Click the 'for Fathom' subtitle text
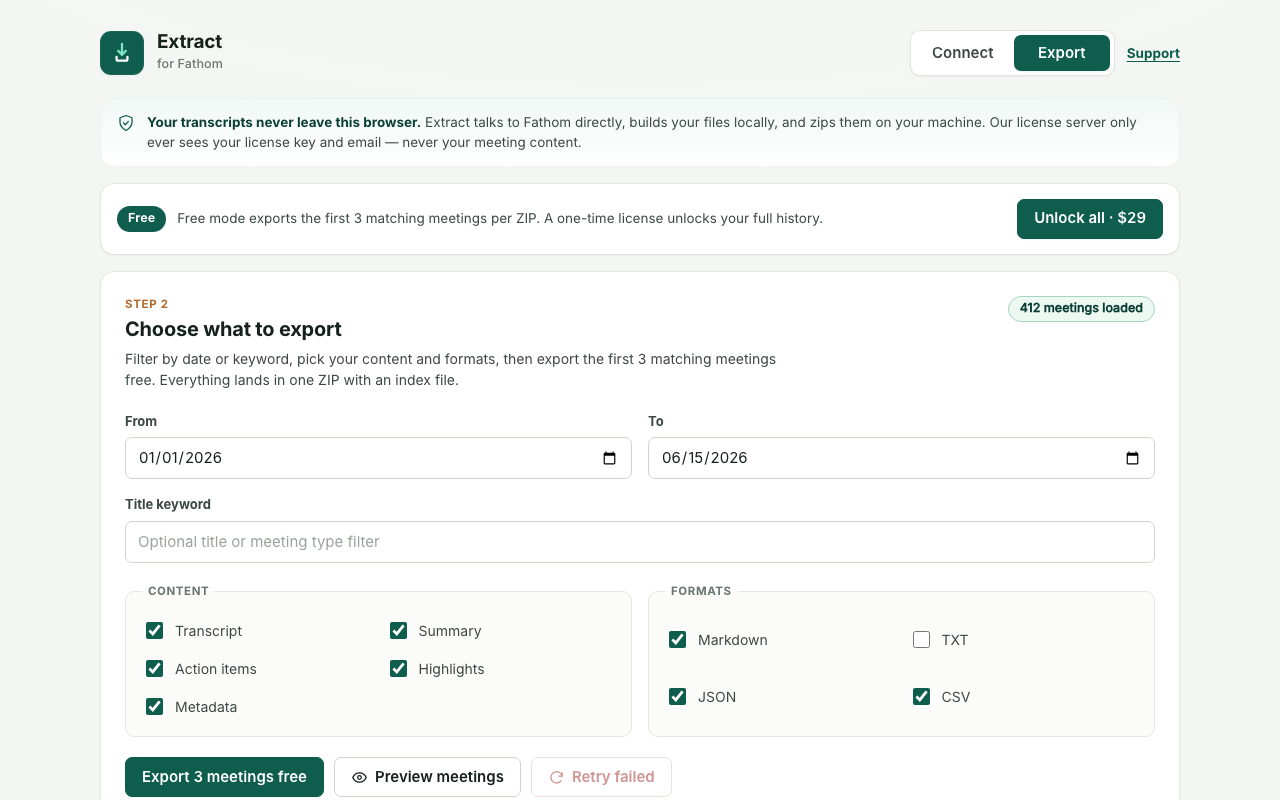The width and height of the screenshot is (1280, 800). point(190,64)
